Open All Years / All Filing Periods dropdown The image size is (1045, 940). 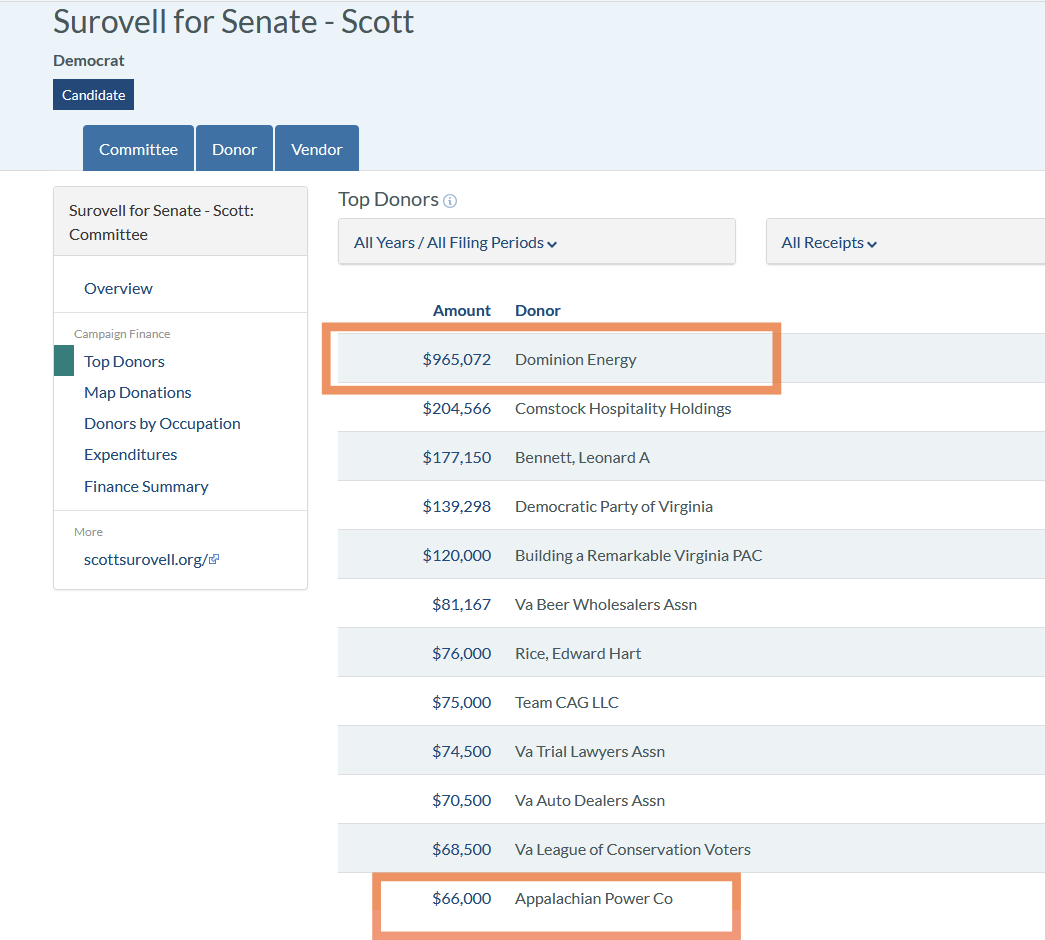pyautogui.click(x=536, y=242)
